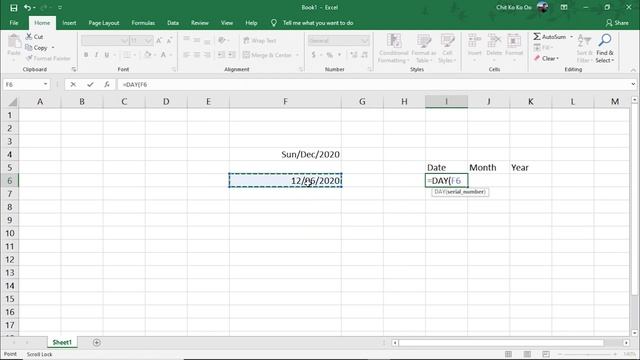The height and width of the screenshot is (360, 640).
Task: Click the Find & Select magnifier
Action: (604, 40)
